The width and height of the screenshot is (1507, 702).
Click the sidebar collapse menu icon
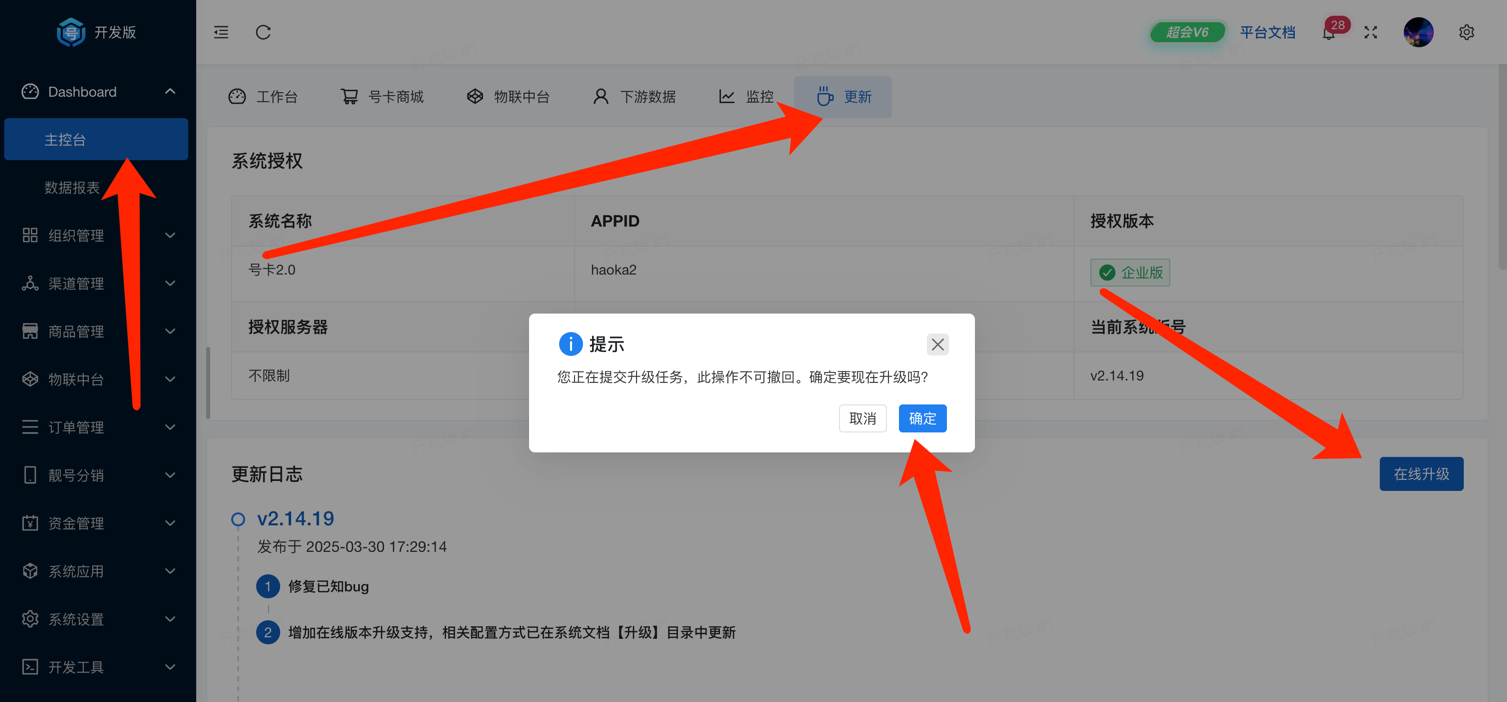click(x=221, y=32)
